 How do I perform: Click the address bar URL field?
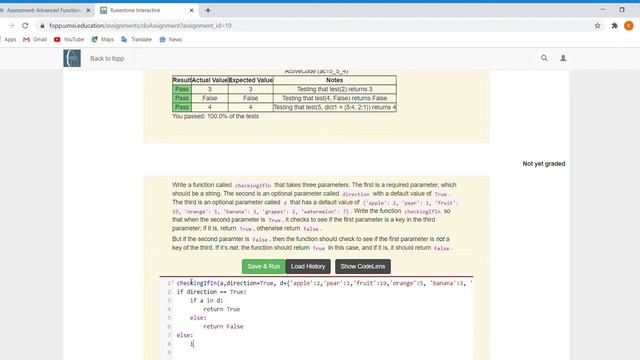pyautogui.click(x=140, y=25)
